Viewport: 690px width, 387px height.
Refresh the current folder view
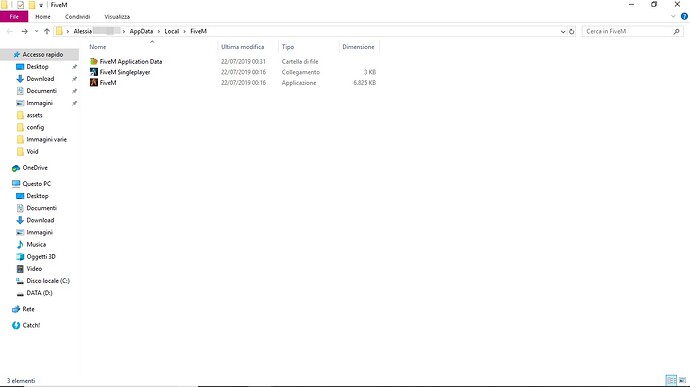coord(572,31)
